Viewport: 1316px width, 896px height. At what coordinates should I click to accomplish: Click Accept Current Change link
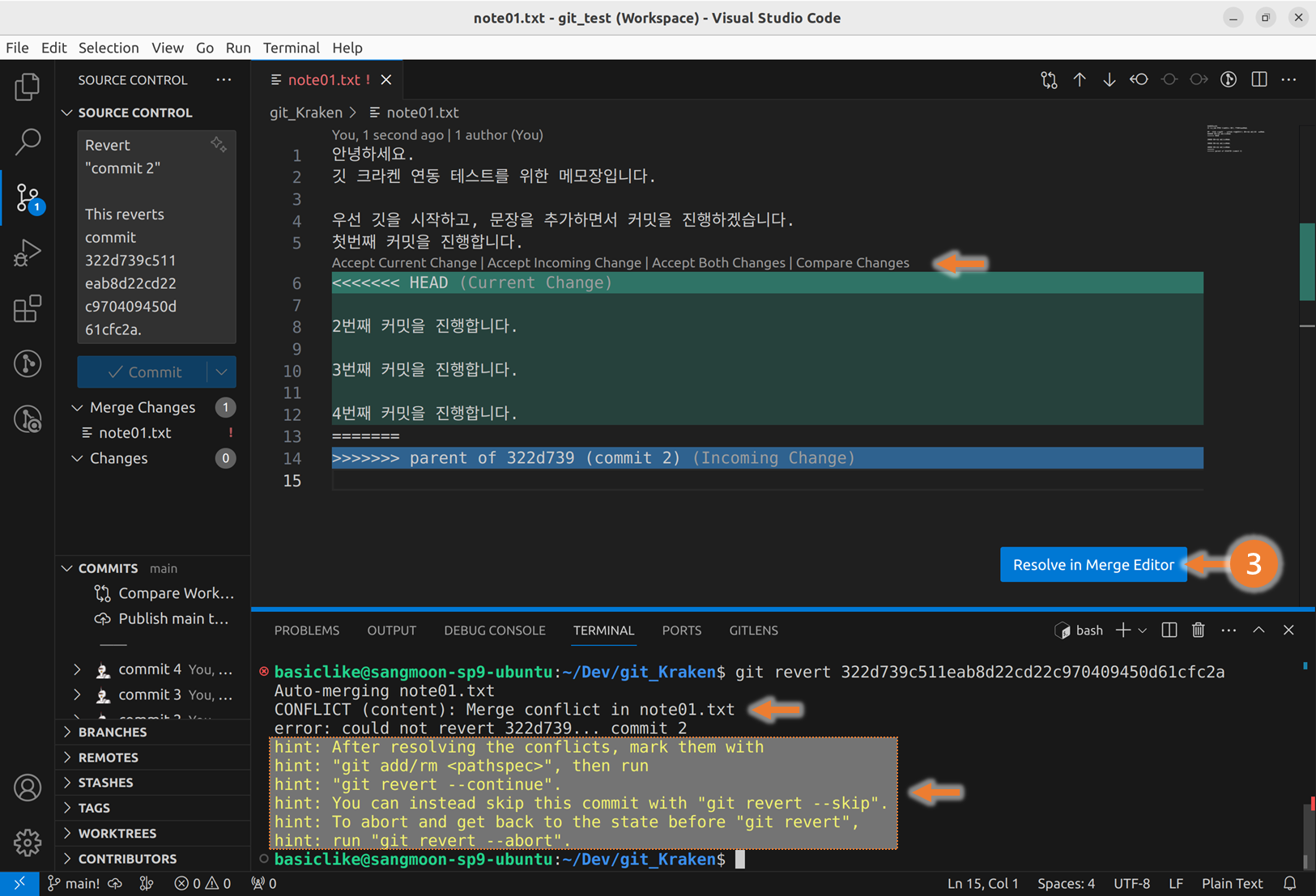(x=404, y=263)
